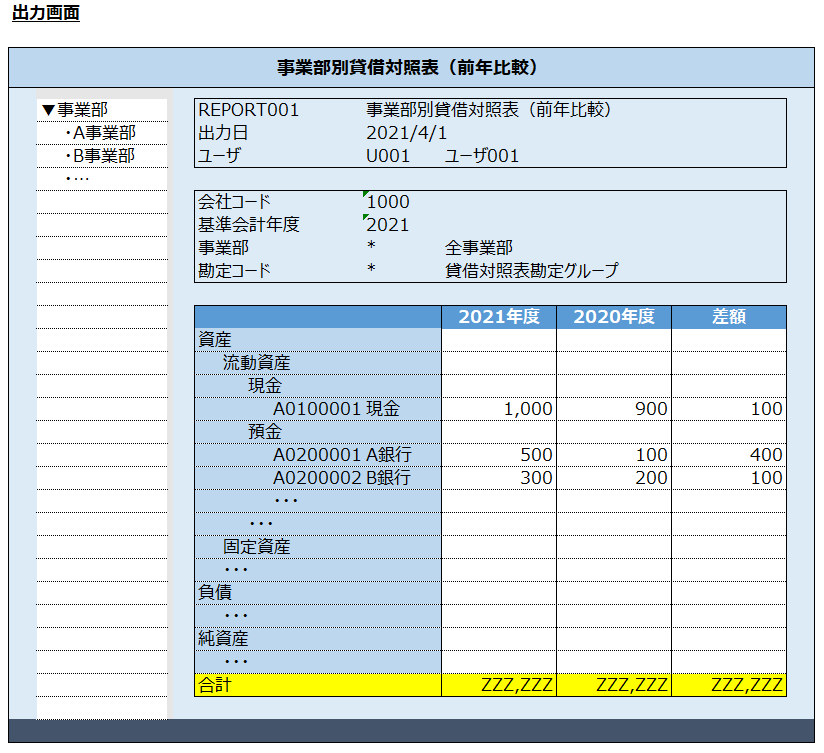Viewport: 824px width, 753px height.
Task: Click the 2020年度 column header
Action: pos(613,317)
